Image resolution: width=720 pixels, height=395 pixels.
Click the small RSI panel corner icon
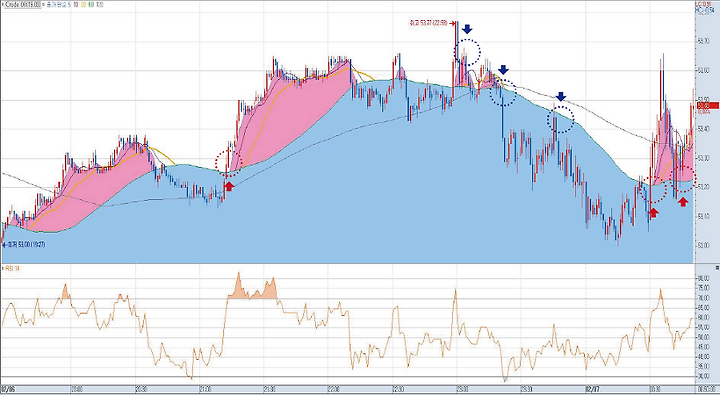pyautogui.click(x=717, y=267)
